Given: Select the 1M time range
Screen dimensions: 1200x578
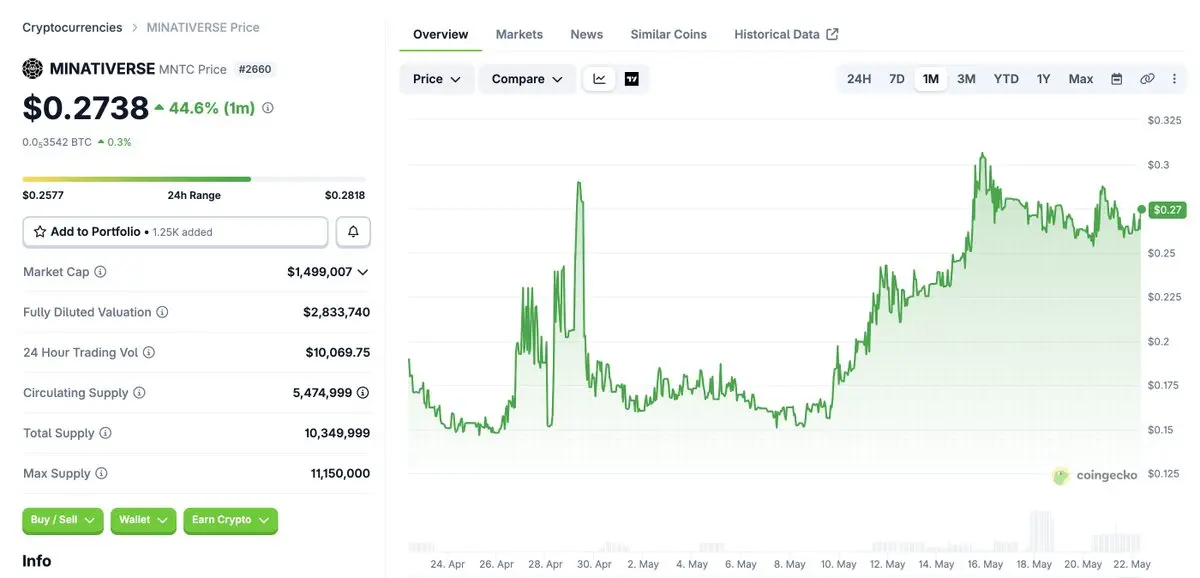Looking at the screenshot, I should pyautogui.click(x=931, y=79).
